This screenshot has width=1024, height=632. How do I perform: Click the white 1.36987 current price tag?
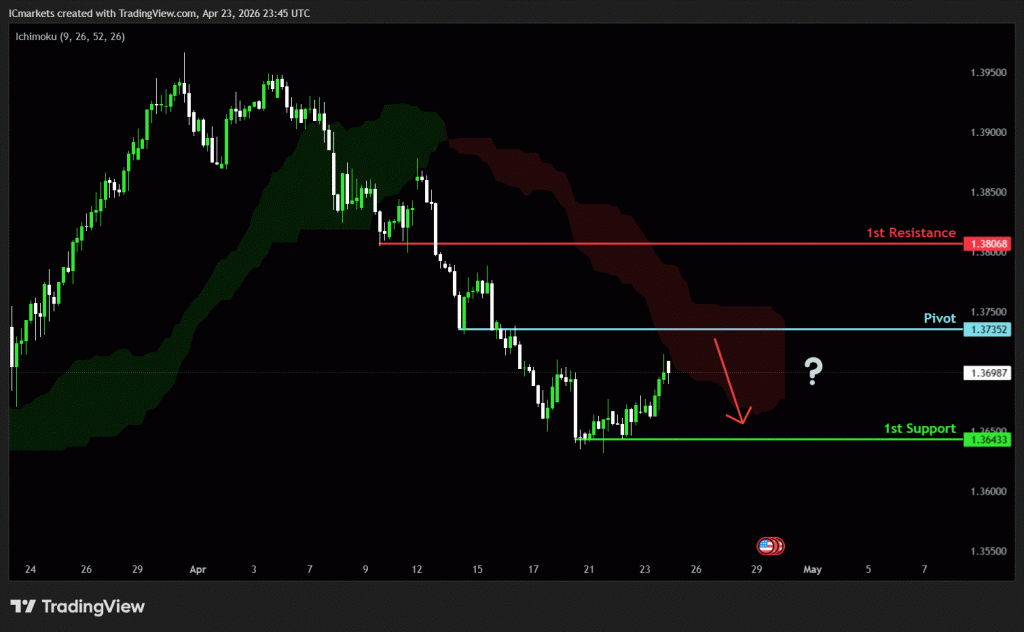click(986, 373)
